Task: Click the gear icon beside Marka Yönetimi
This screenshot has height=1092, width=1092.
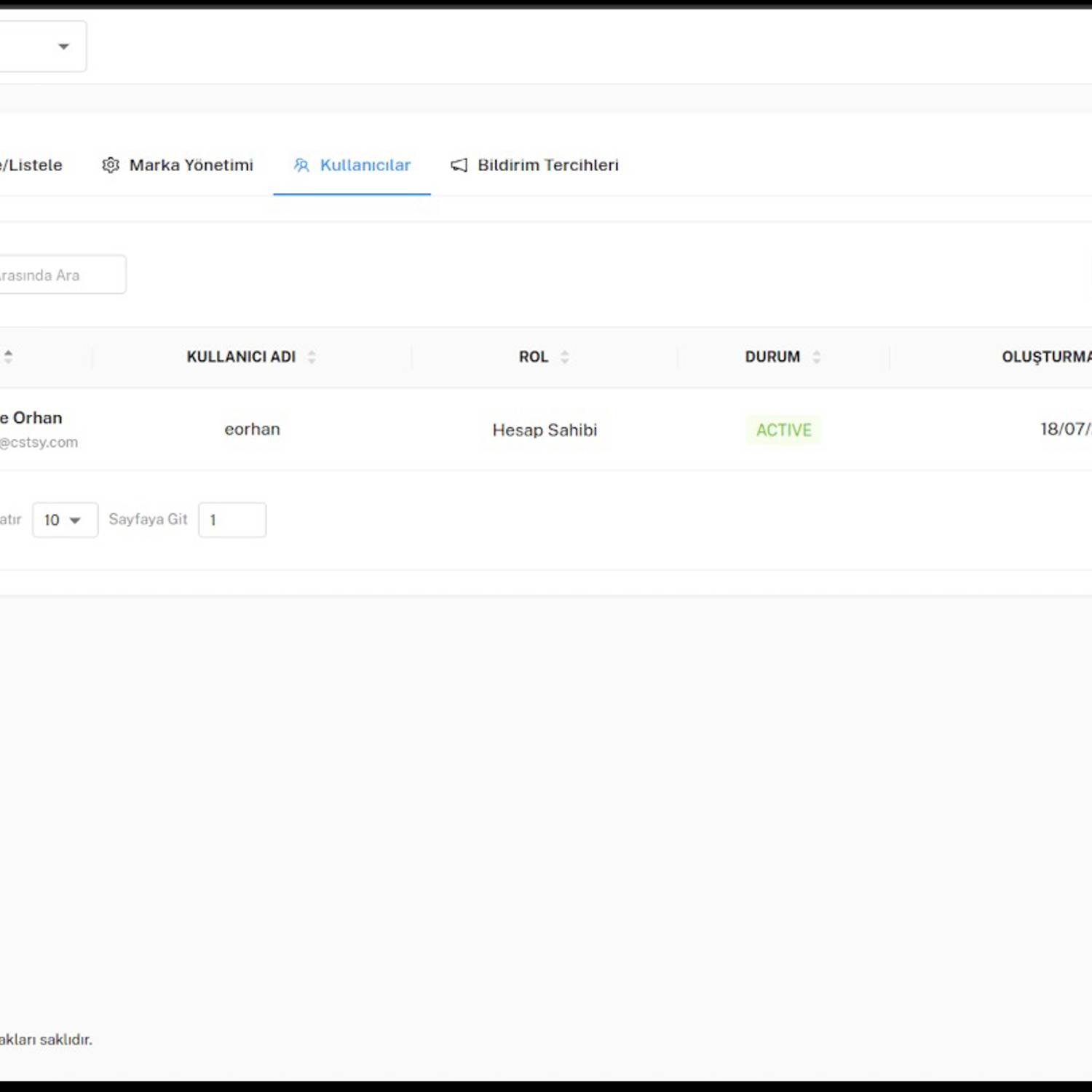Action: point(111,165)
